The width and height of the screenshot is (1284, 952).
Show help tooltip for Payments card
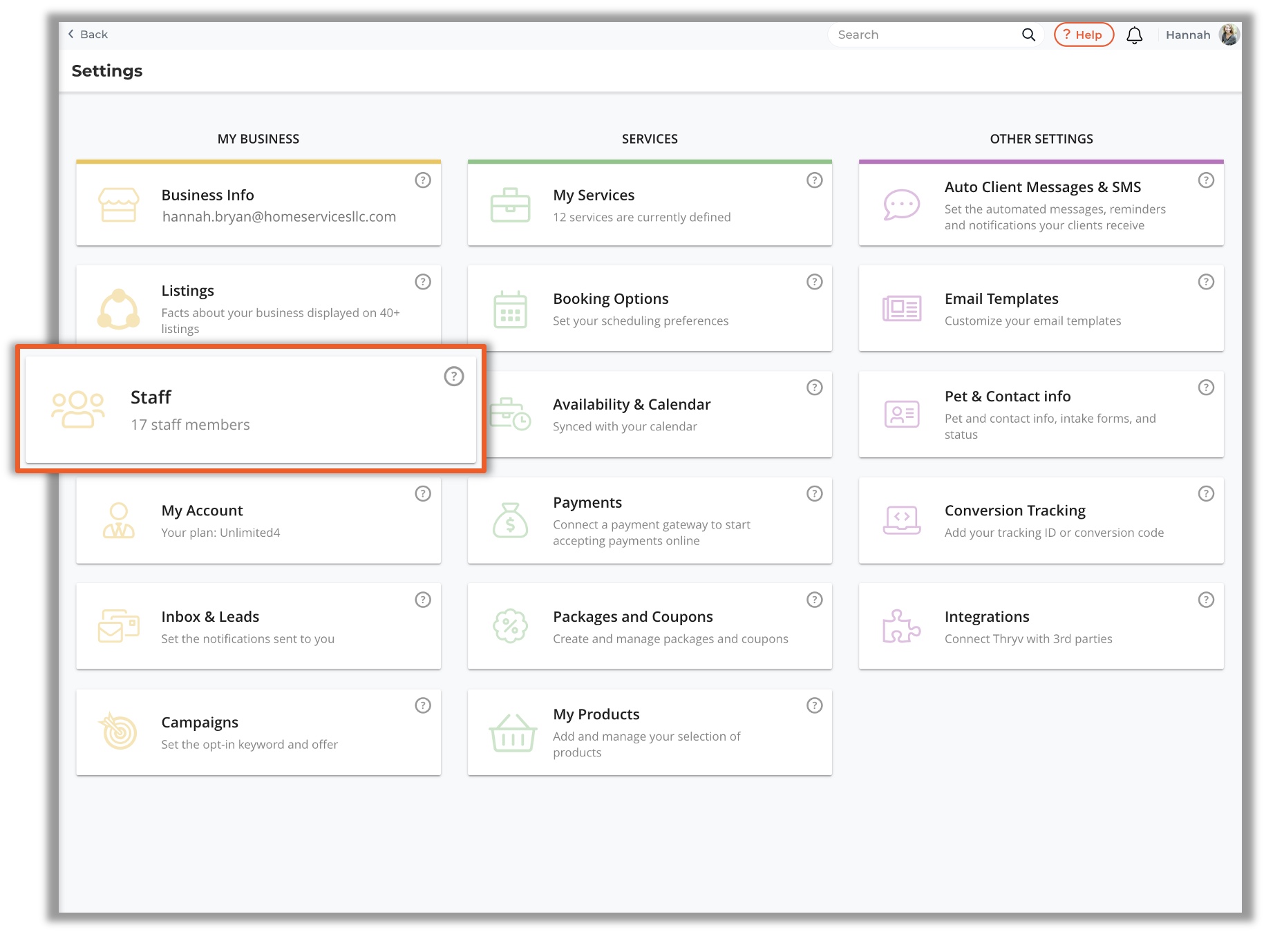[815, 493]
